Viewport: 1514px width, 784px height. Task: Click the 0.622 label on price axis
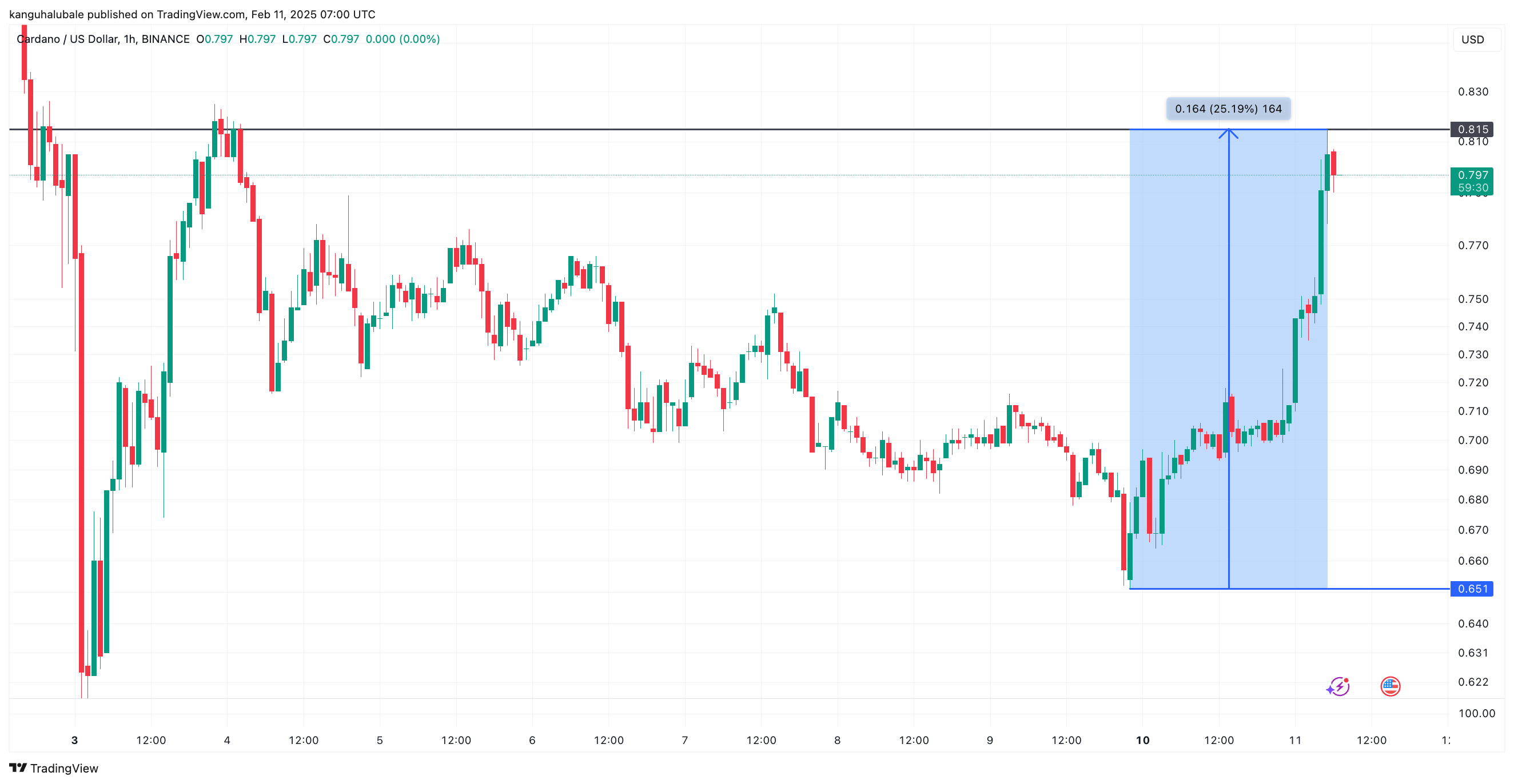coord(1472,682)
